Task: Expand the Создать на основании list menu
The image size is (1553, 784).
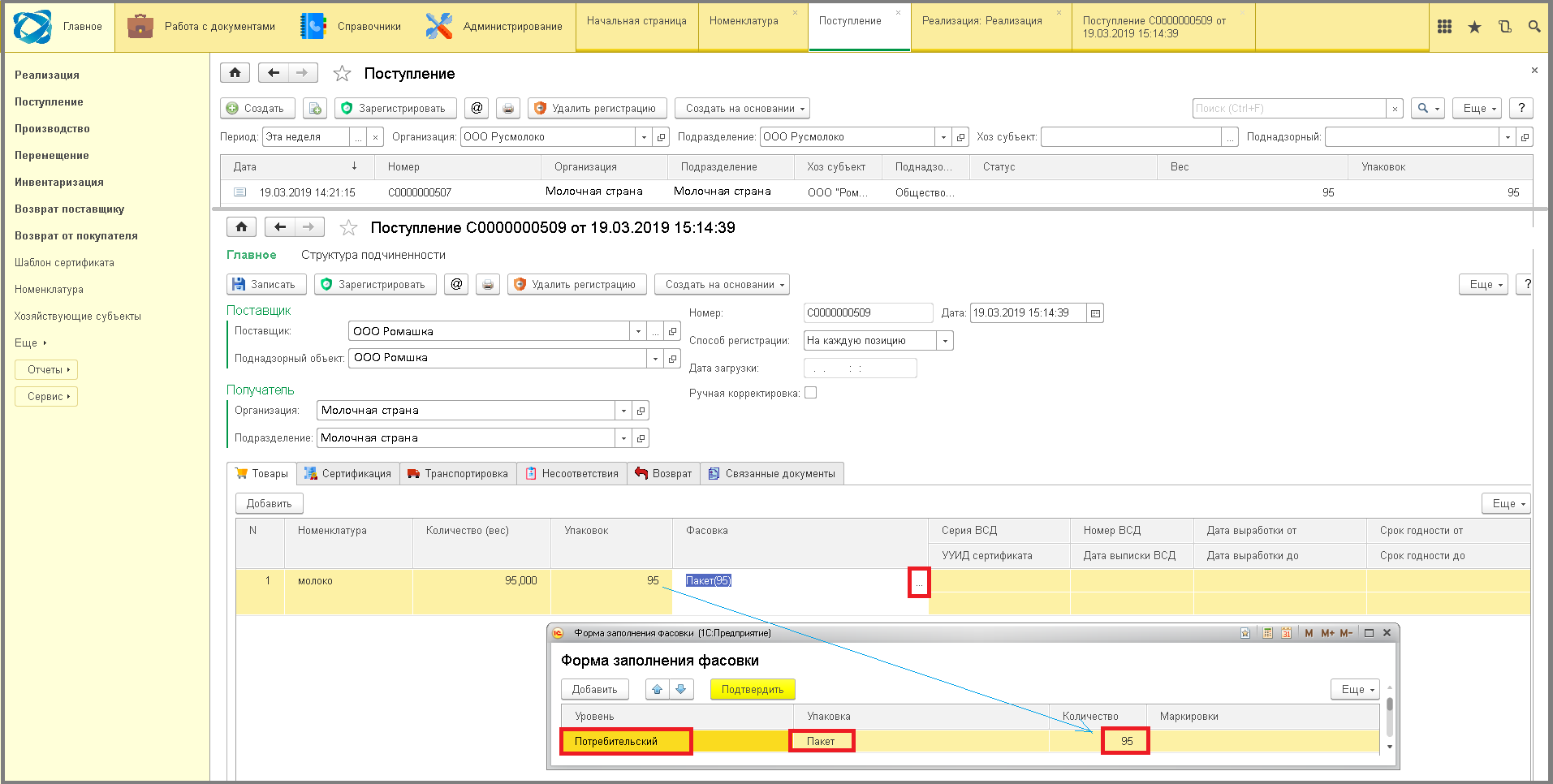Action: coord(742,109)
